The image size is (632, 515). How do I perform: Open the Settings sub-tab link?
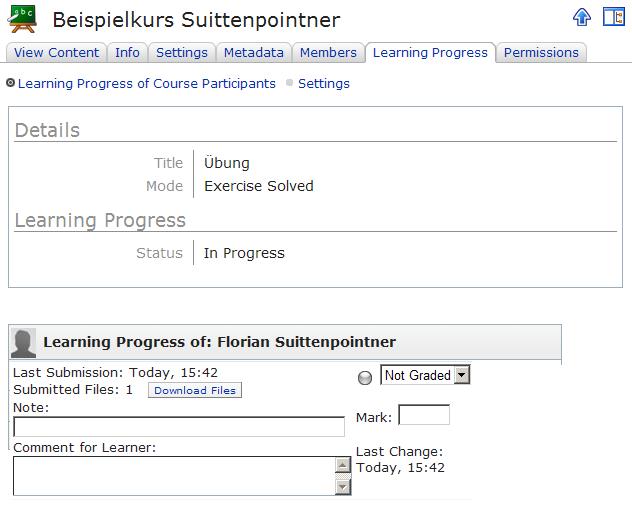[324, 84]
